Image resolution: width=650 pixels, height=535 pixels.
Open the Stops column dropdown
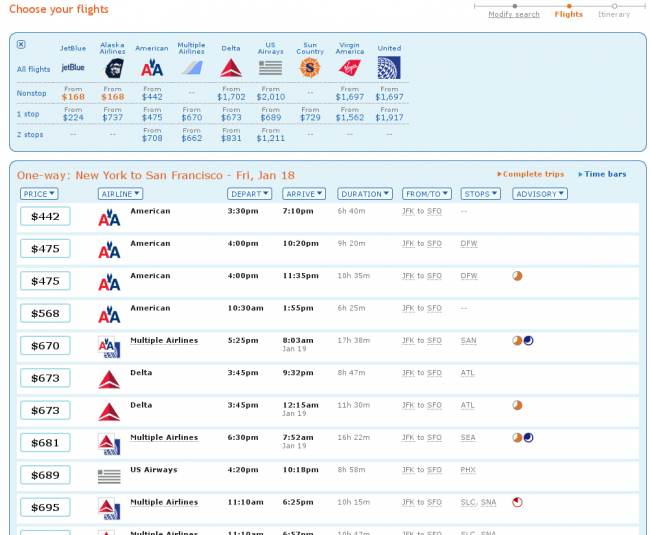[481, 194]
